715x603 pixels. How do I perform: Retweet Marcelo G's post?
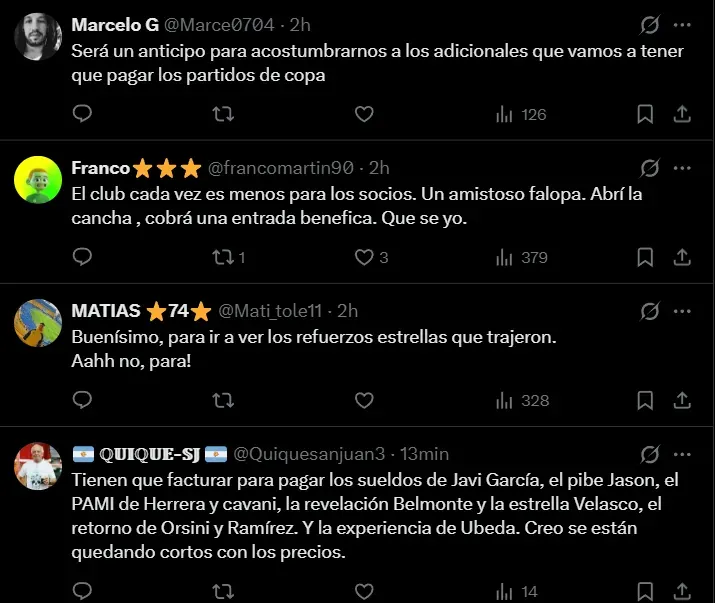point(225,114)
